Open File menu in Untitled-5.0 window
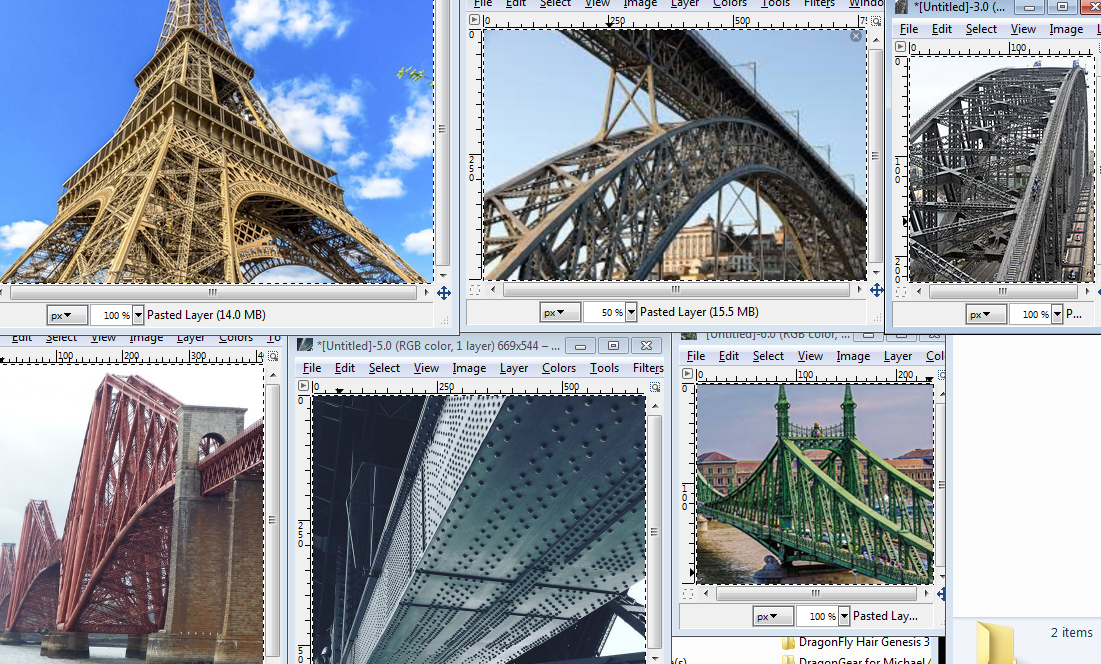 click(312, 368)
